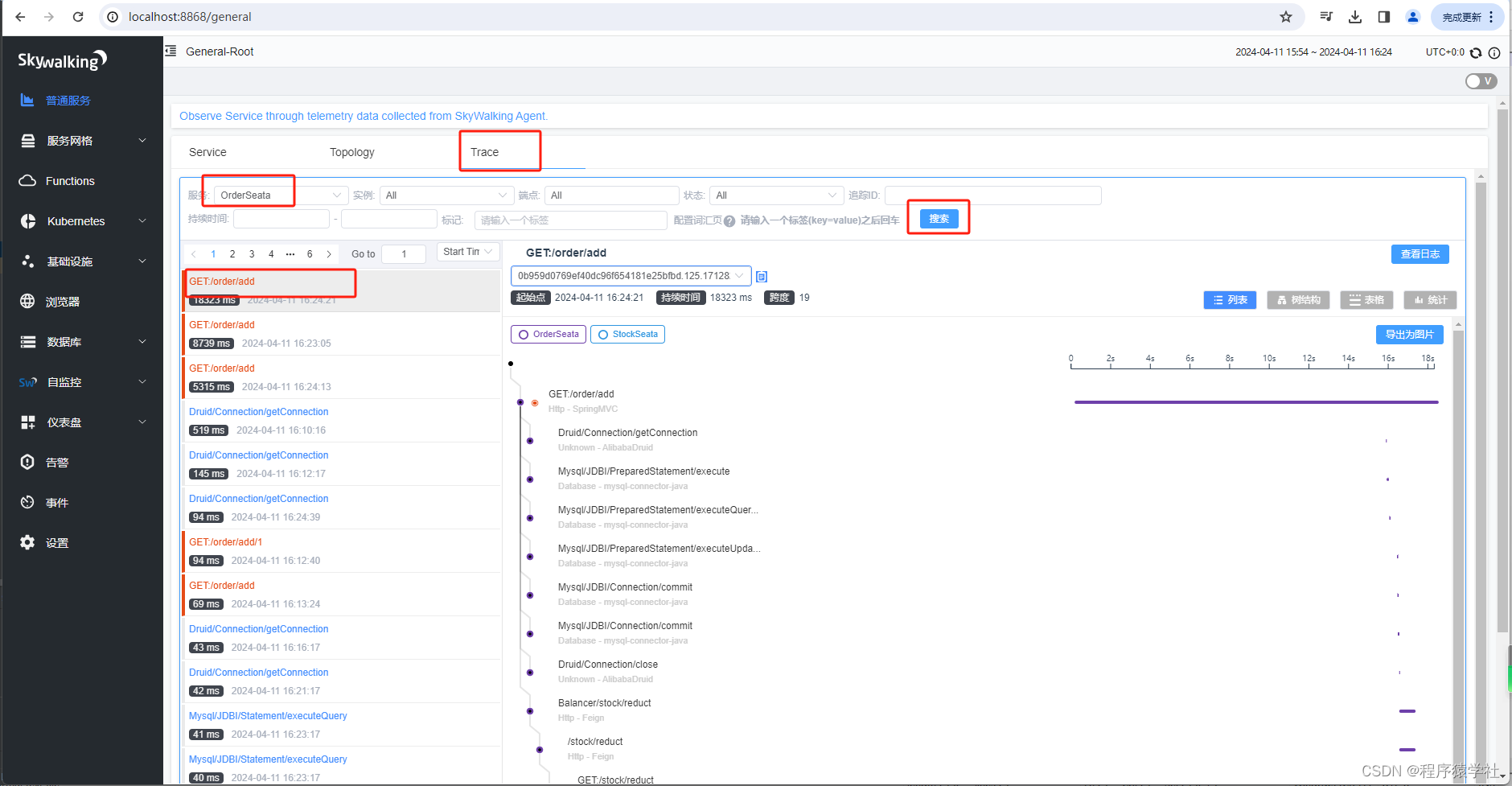This screenshot has height=786, width=1512.
Task: Click the /stock/reduct span duration bar
Action: [x=1407, y=750]
